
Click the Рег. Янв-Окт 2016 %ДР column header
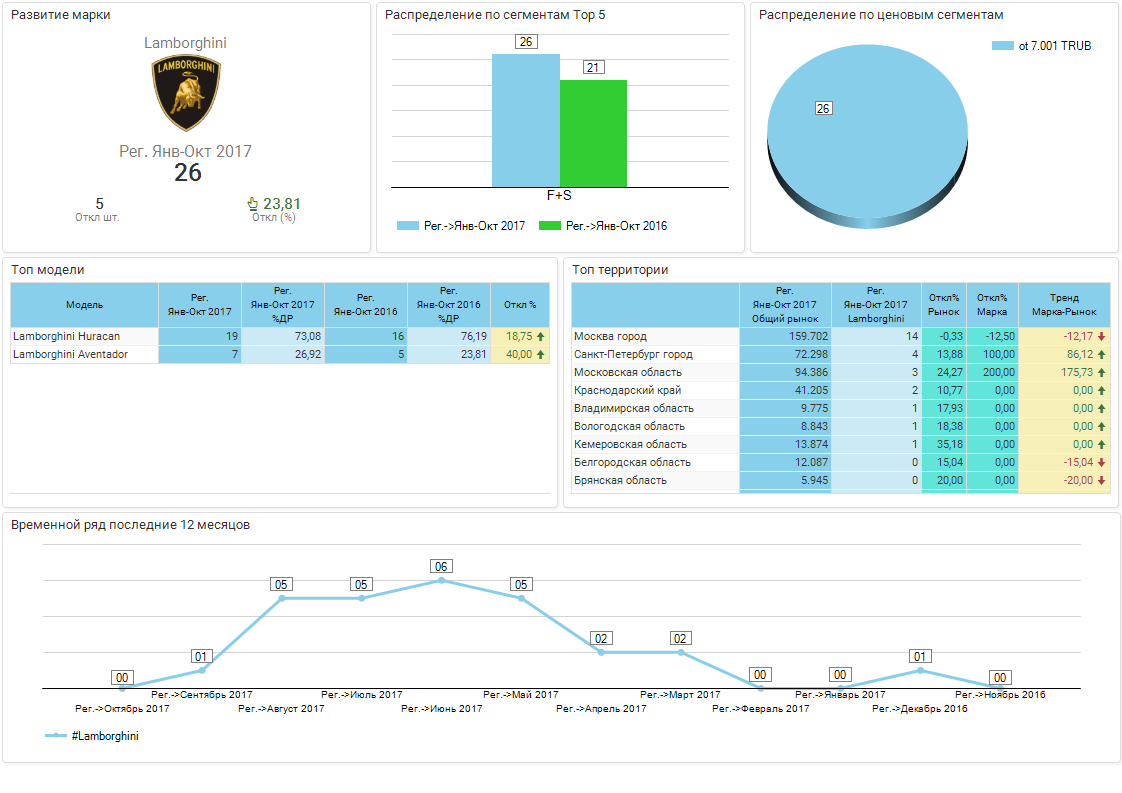tap(449, 305)
